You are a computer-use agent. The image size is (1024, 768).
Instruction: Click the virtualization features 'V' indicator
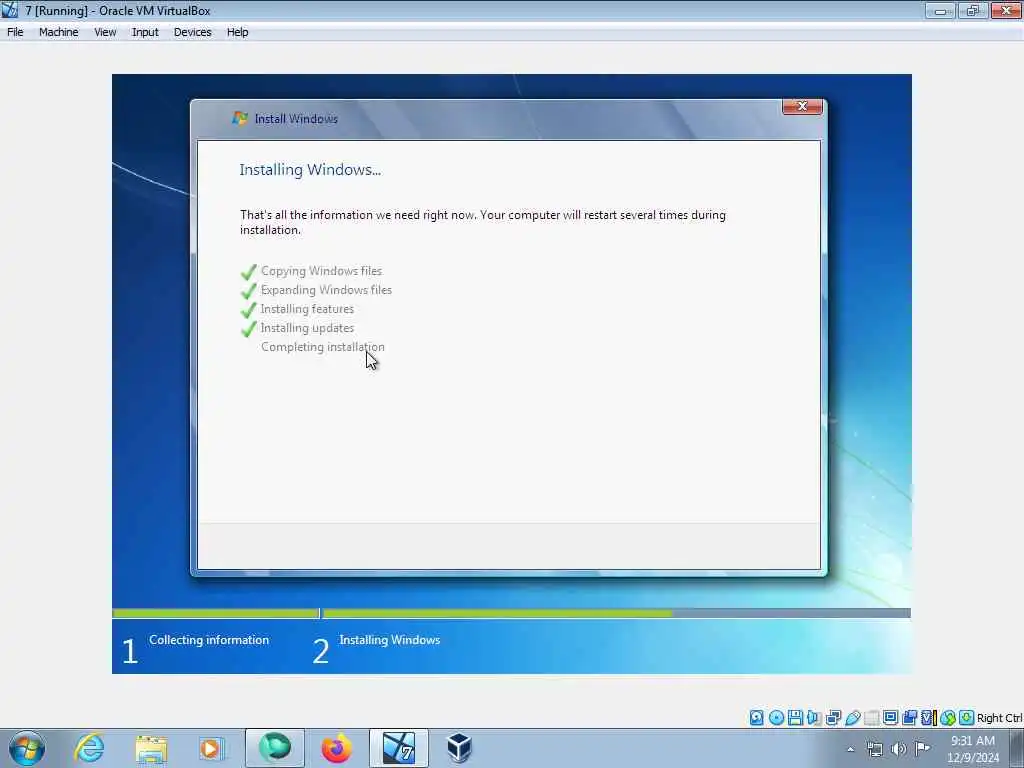coord(928,718)
